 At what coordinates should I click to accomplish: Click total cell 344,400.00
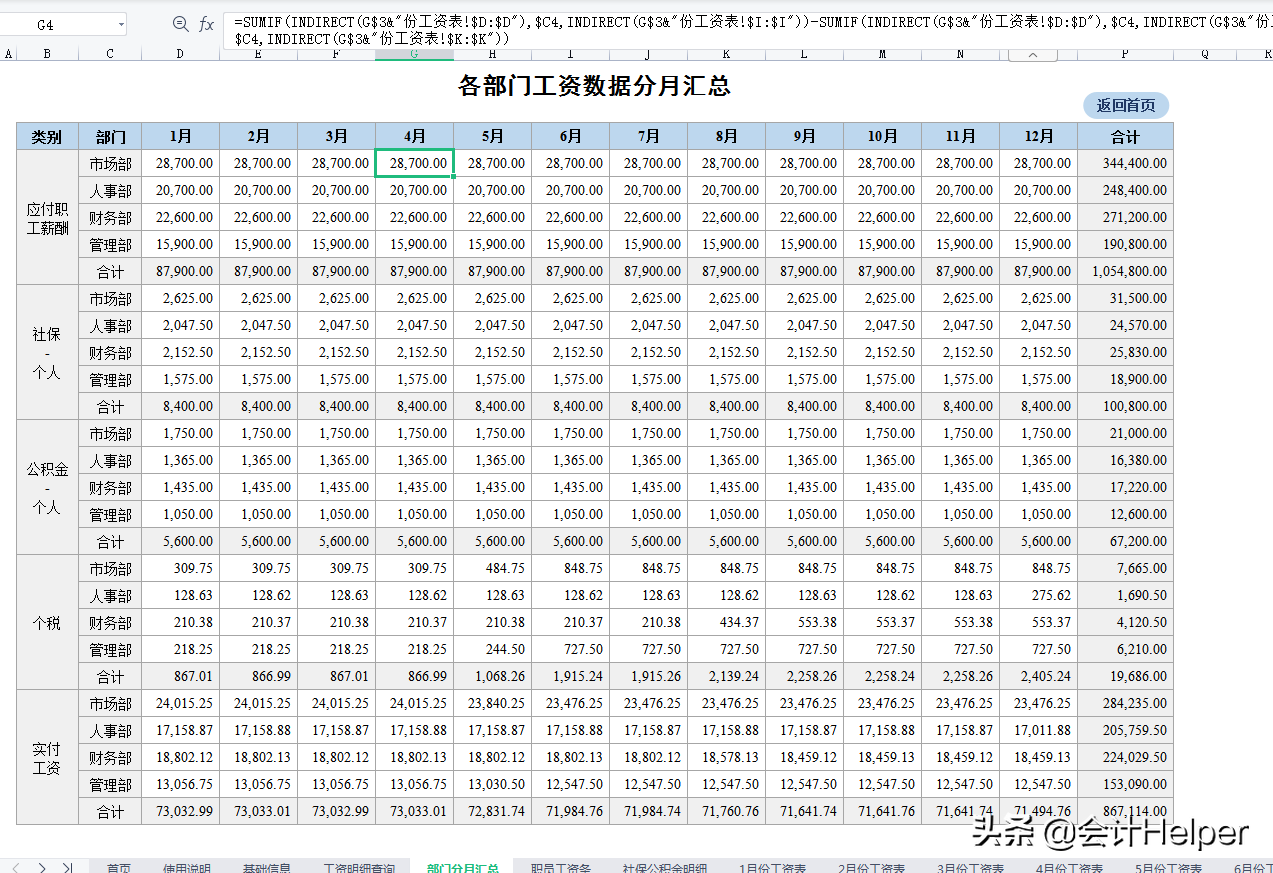pyautogui.click(x=1125, y=163)
